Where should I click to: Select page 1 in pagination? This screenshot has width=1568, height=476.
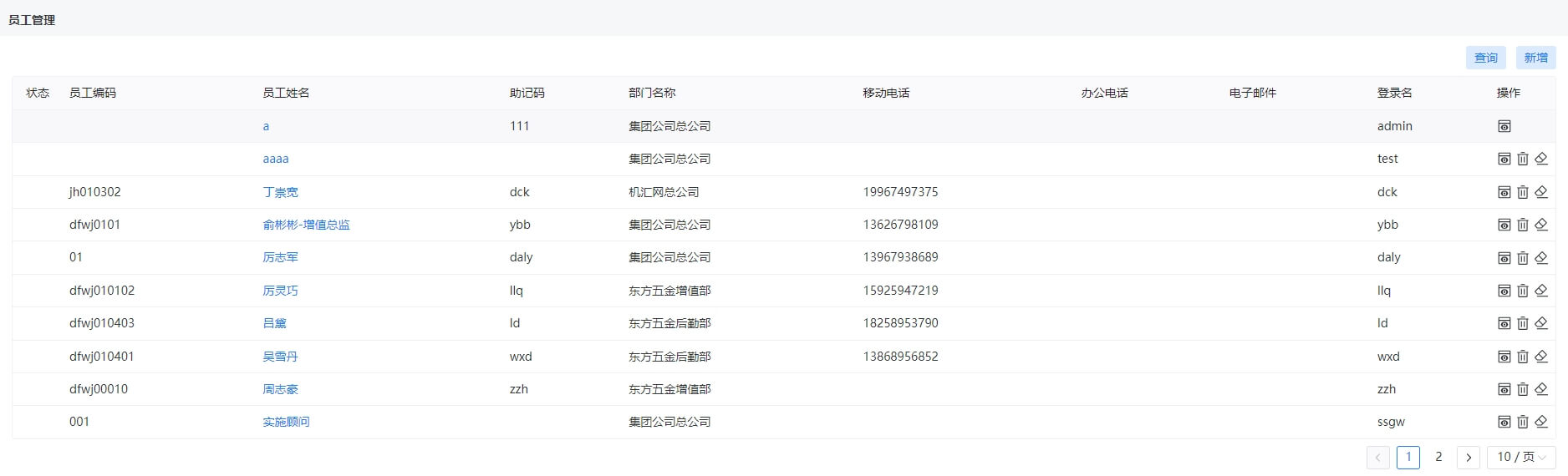(1408, 457)
